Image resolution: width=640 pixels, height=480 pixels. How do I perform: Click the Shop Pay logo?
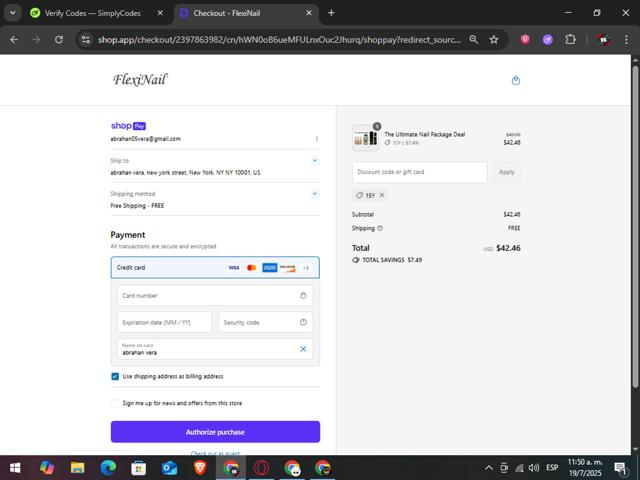(128, 126)
